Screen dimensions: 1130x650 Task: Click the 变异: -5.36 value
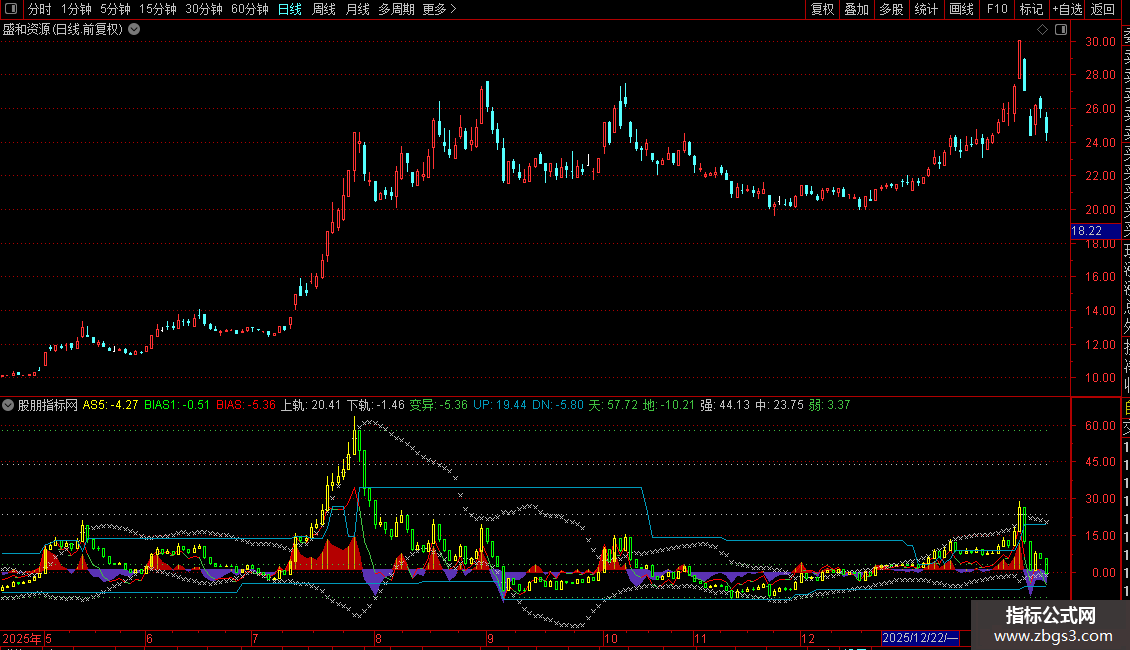pos(439,405)
